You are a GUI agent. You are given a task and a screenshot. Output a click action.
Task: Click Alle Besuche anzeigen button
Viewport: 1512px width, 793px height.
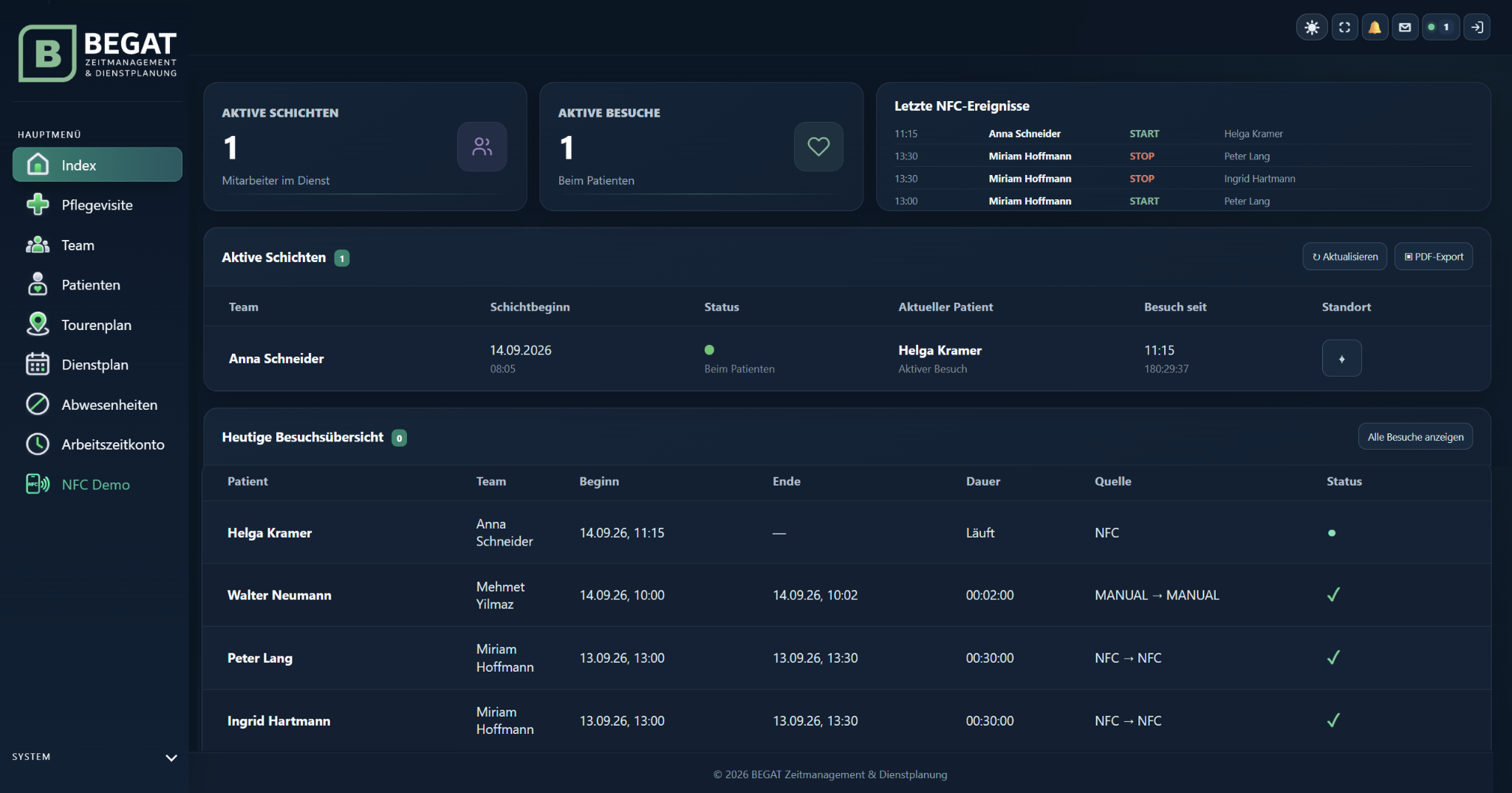coord(1415,436)
